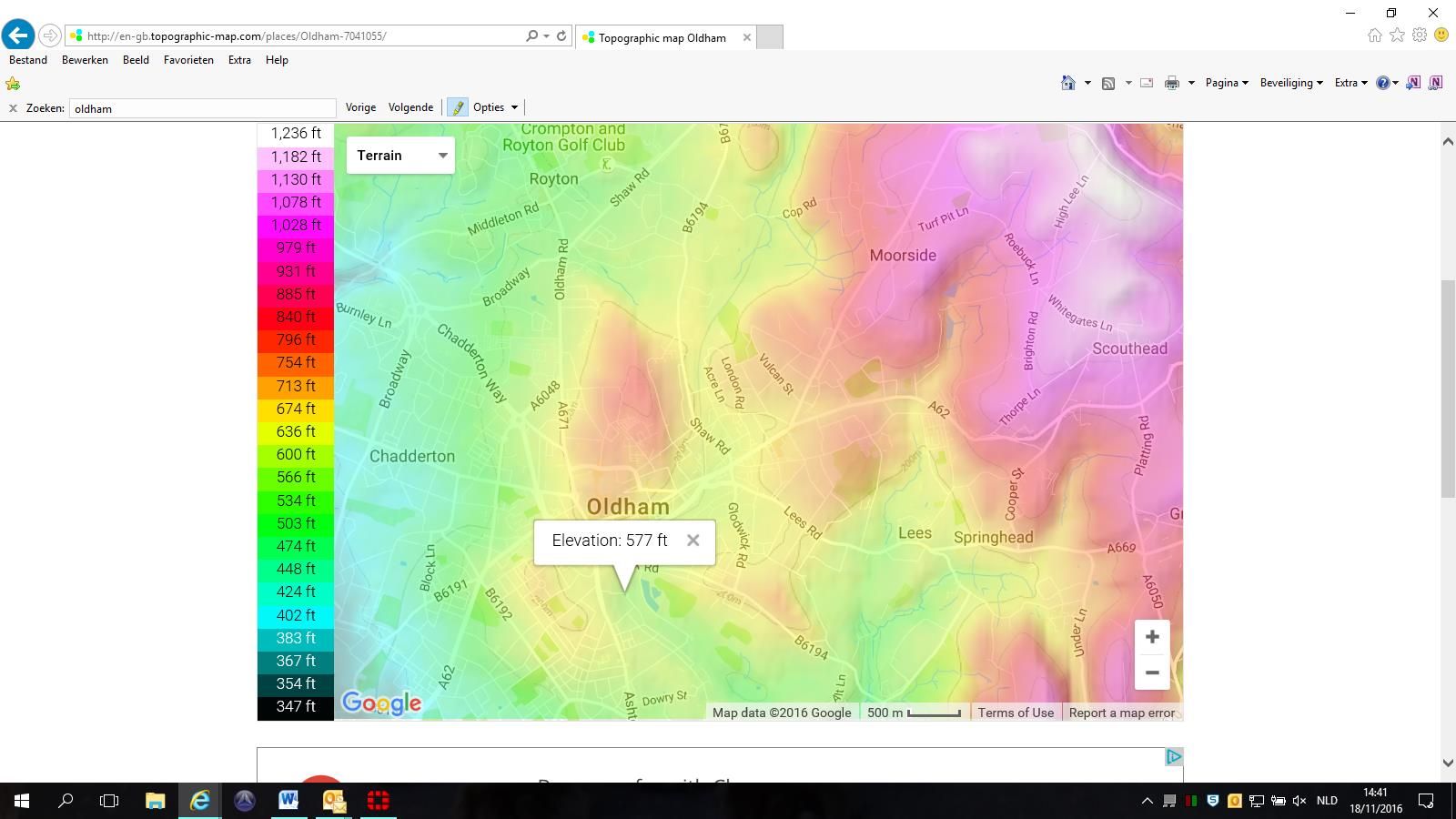Zoom out on the map

(x=1151, y=672)
